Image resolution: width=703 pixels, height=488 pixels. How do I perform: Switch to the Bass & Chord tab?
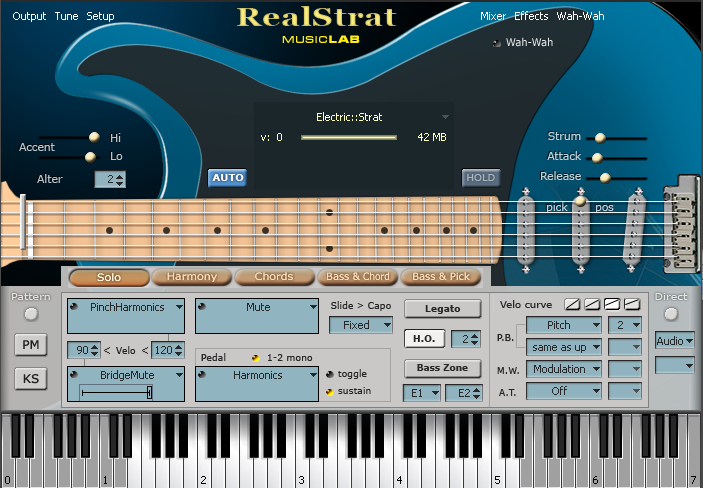pos(357,277)
